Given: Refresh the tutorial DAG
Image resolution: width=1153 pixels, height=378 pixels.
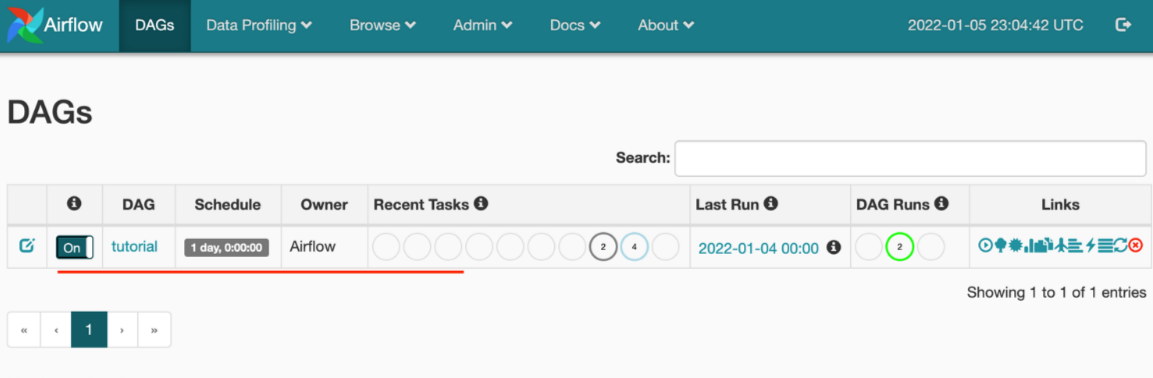Looking at the screenshot, I should click(x=1121, y=245).
